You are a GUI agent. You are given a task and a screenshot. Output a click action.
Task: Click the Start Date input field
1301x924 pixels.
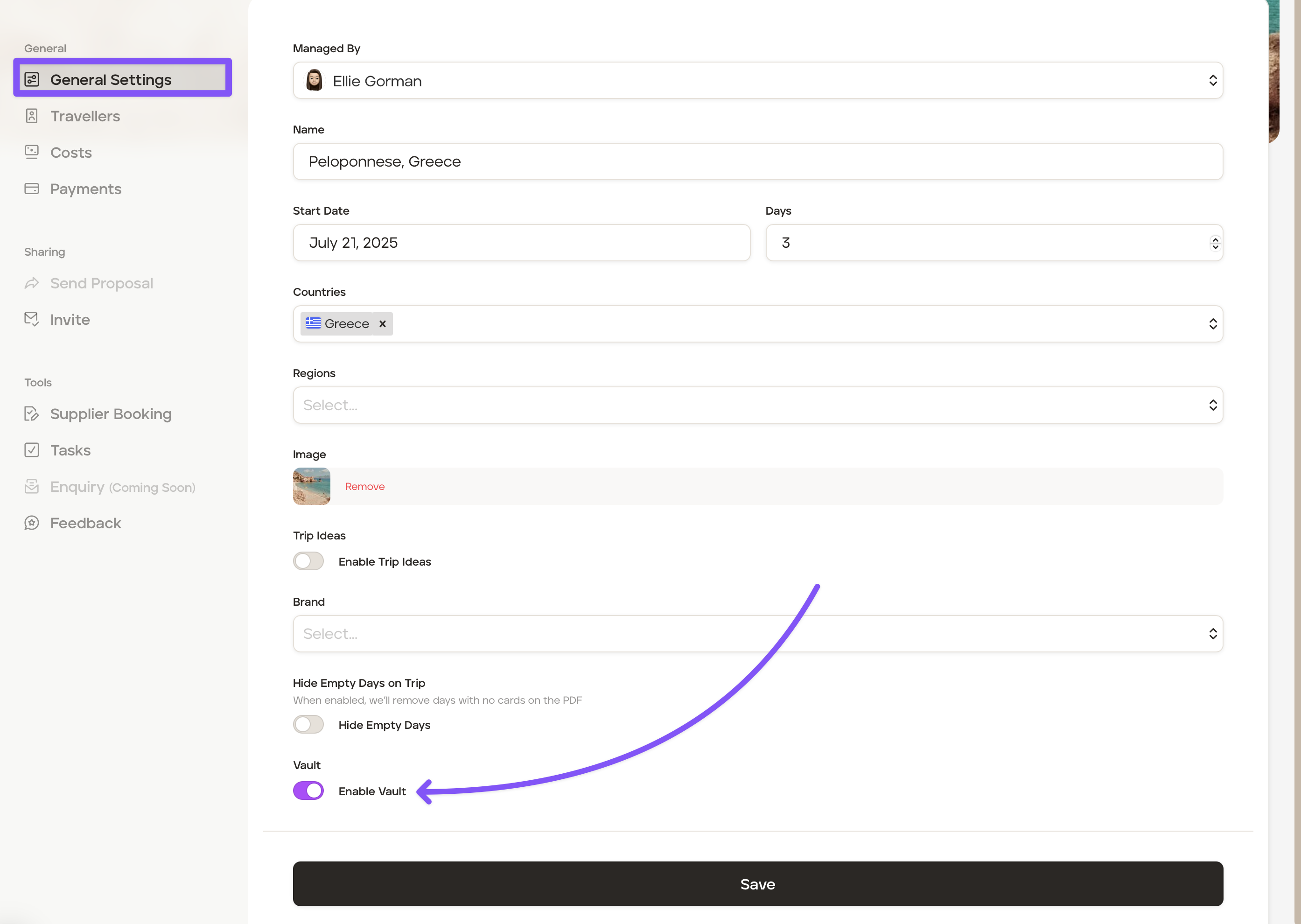click(521, 243)
